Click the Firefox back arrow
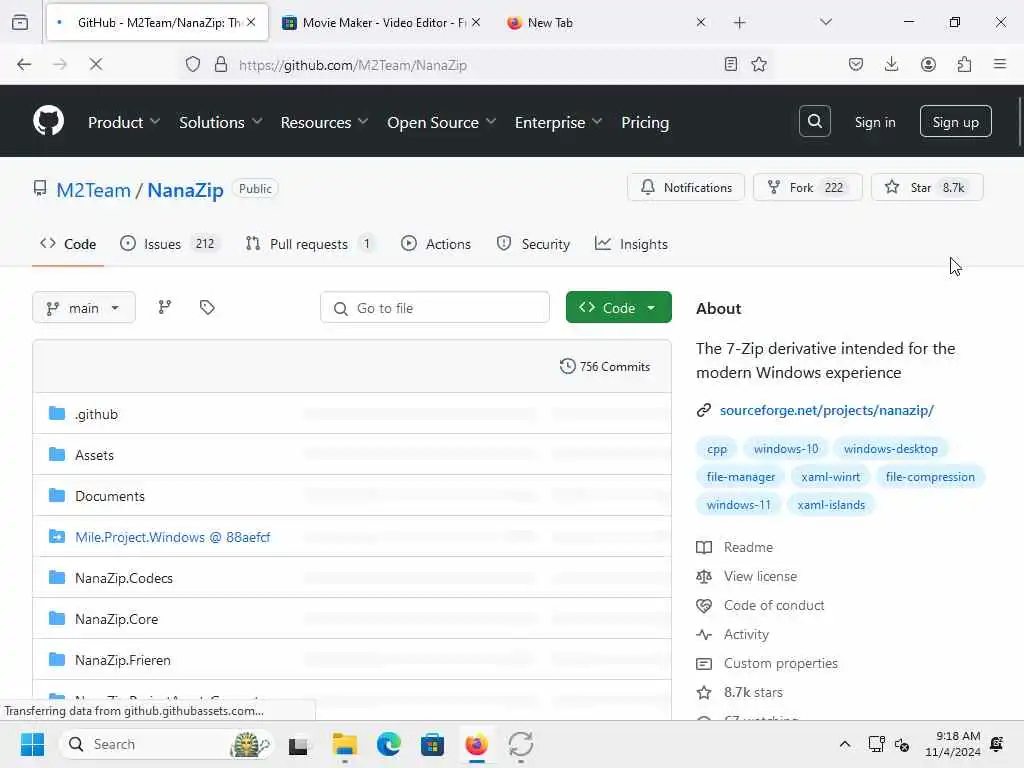This screenshot has width=1024, height=768. pyautogui.click(x=24, y=64)
